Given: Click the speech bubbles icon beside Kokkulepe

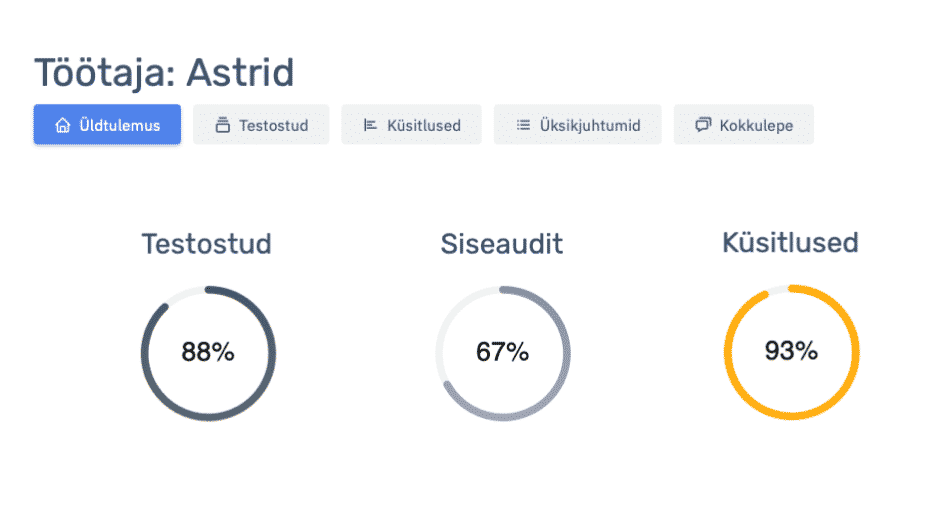Looking at the screenshot, I should pos(702,126).
